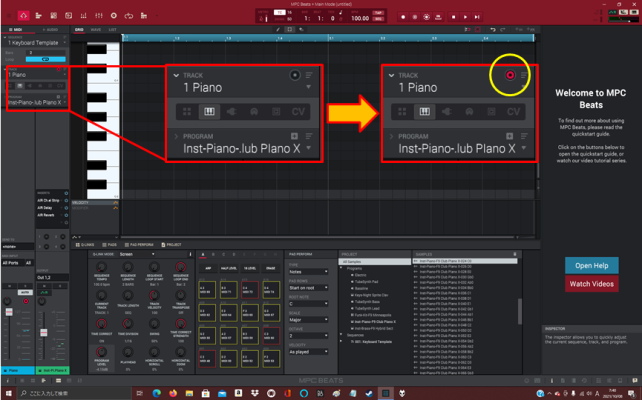Toggle the AIR Reverb insert power
This screenshot has width=642, height=400.
pyautogui.click(x=66, y=215)
